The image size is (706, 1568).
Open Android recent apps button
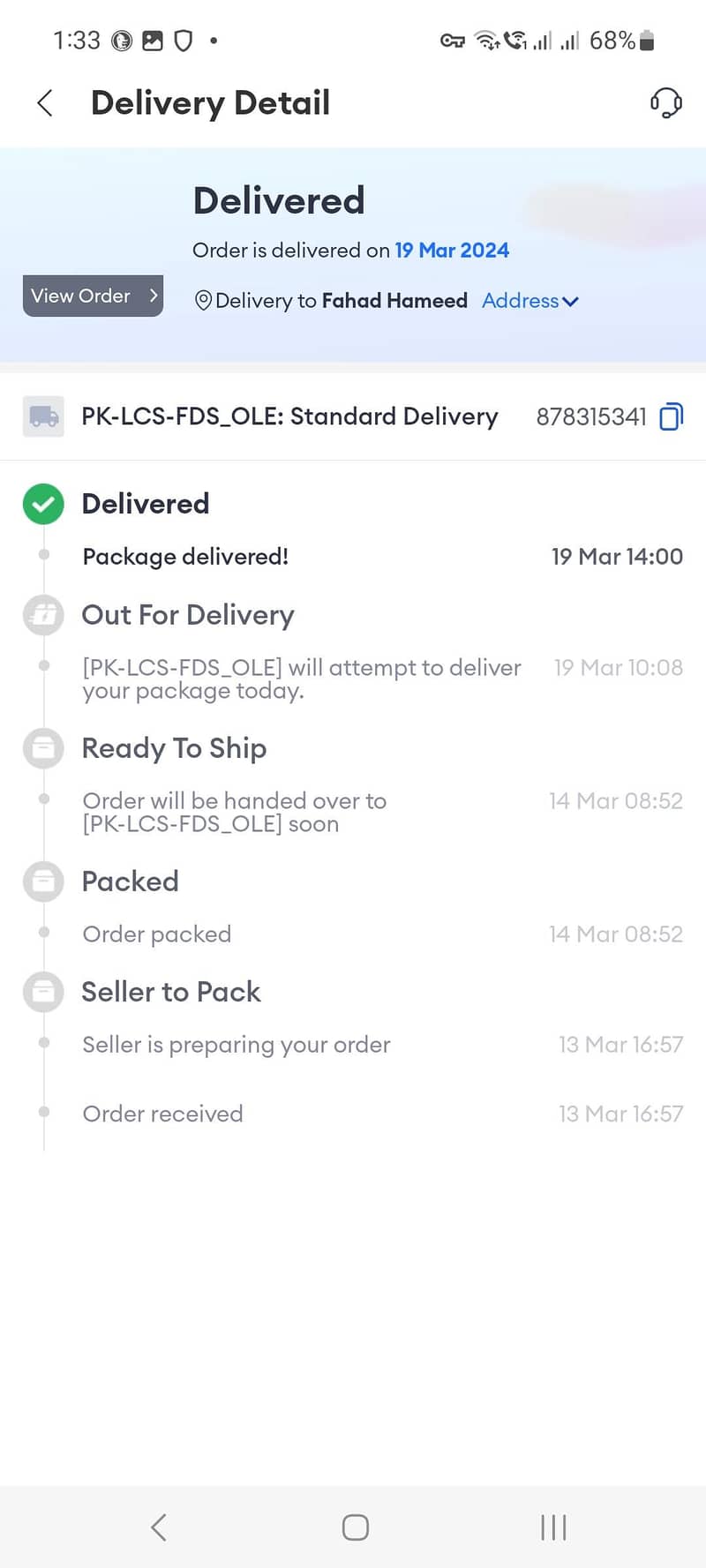[553, 1527]
